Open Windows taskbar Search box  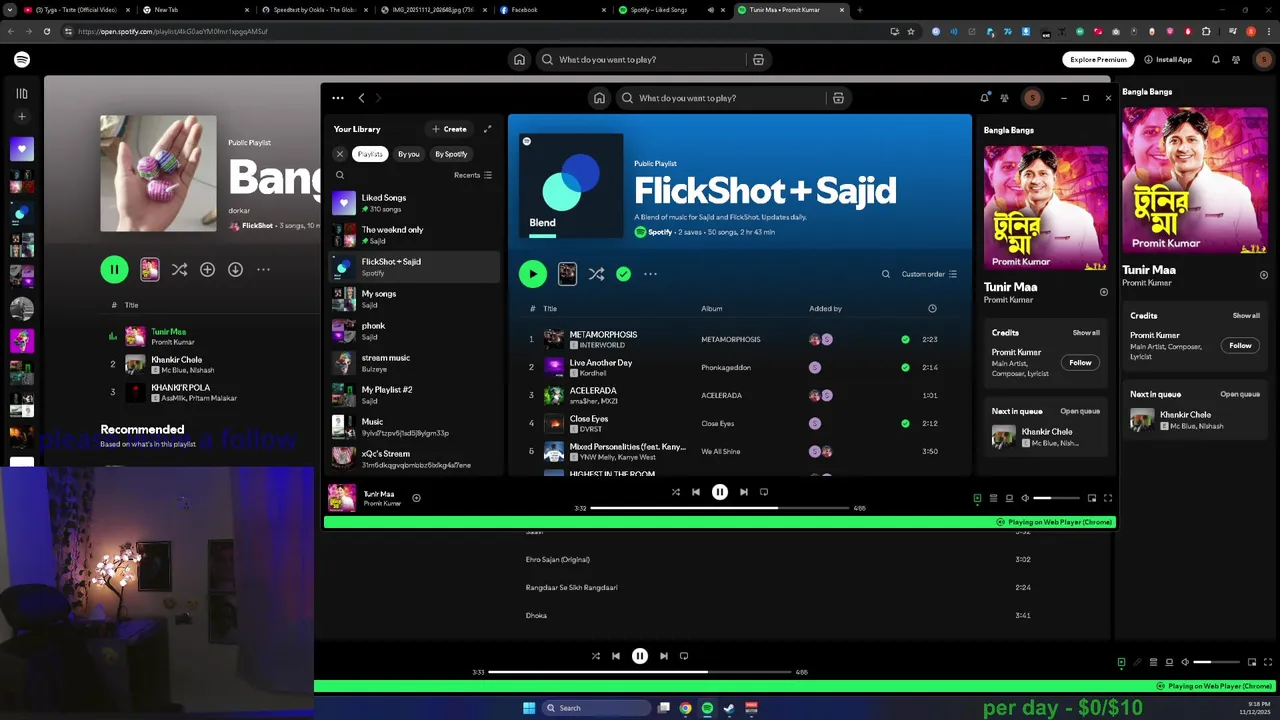[x=596, y=708]
